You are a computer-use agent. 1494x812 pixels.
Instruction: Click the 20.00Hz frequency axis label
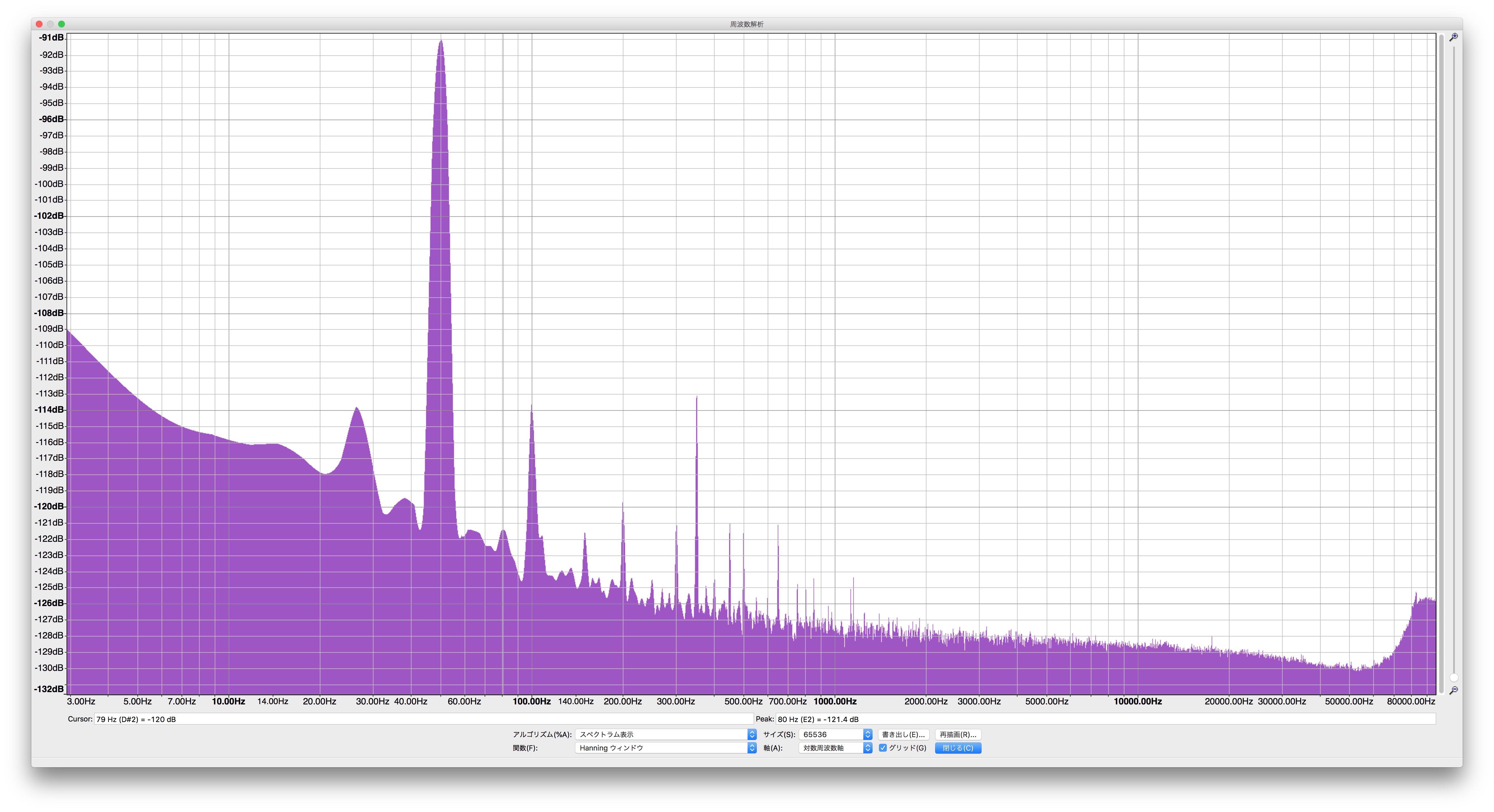[319, 701]
